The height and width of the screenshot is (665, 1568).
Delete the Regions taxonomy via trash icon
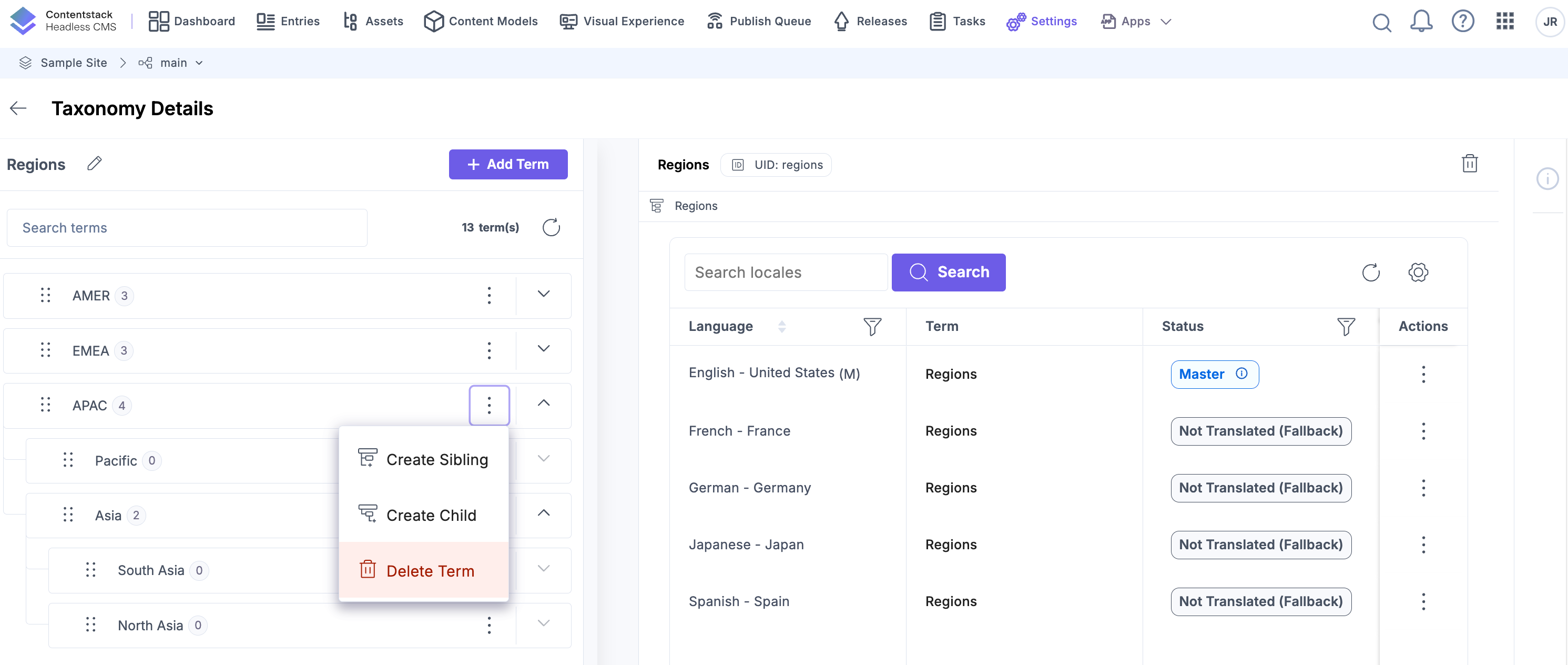click(x=1469, y=164)
